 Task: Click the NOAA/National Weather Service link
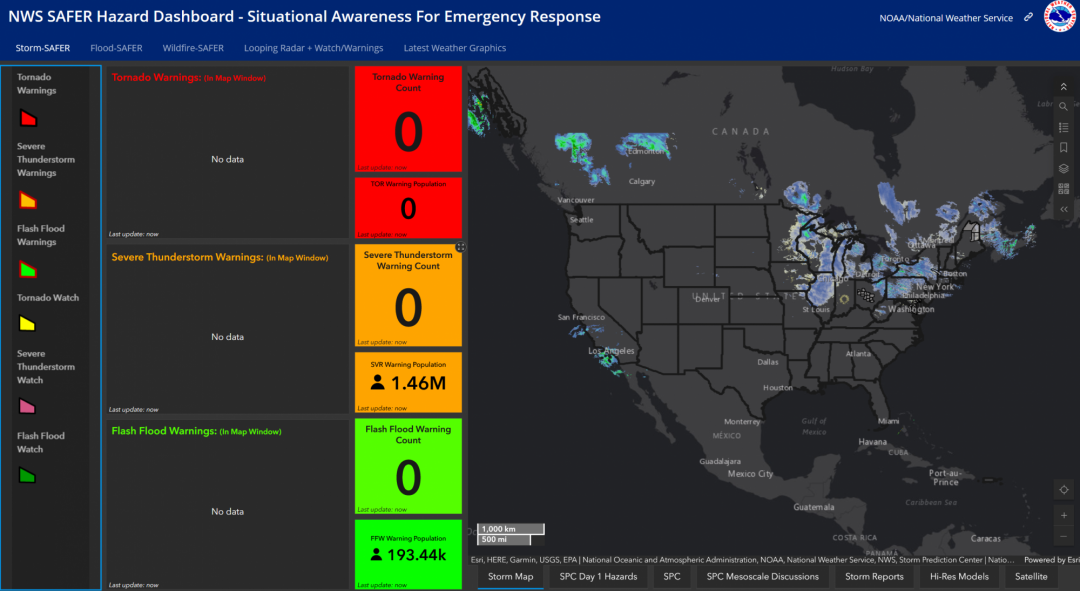click(947, 17)
